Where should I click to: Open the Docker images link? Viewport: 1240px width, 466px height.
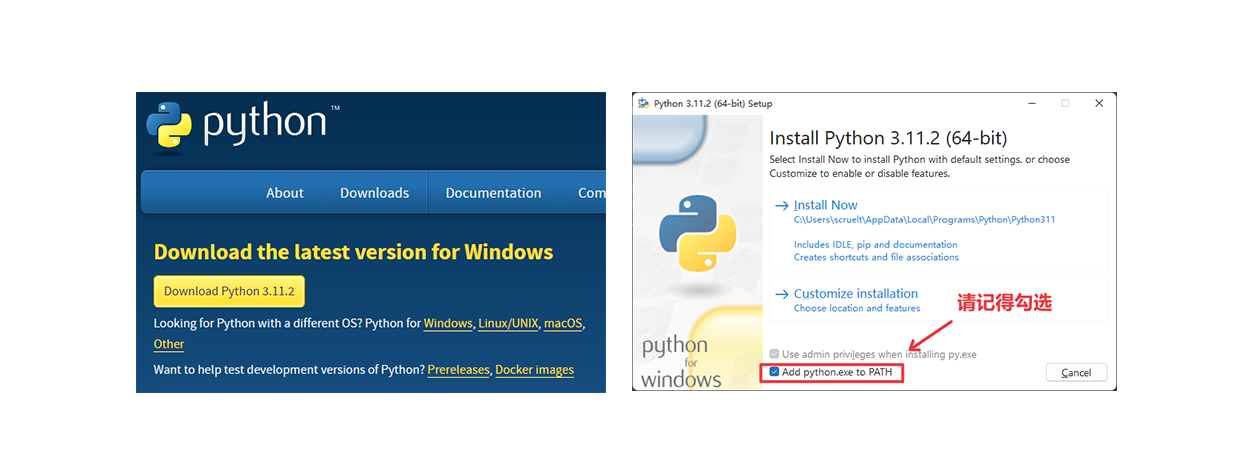coord(535,370)
